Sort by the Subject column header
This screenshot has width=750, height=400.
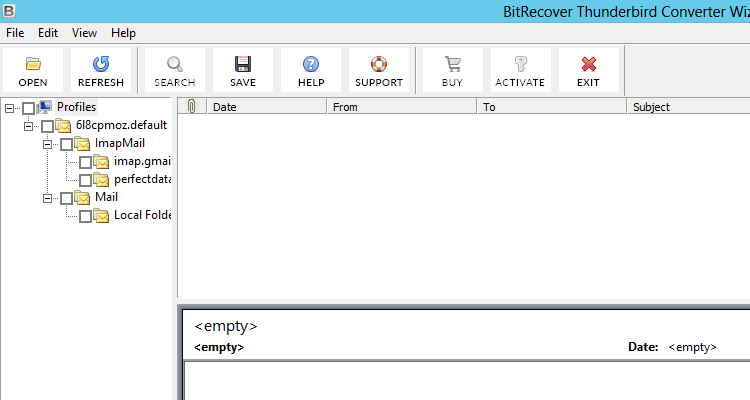click(x=689, y=106)
